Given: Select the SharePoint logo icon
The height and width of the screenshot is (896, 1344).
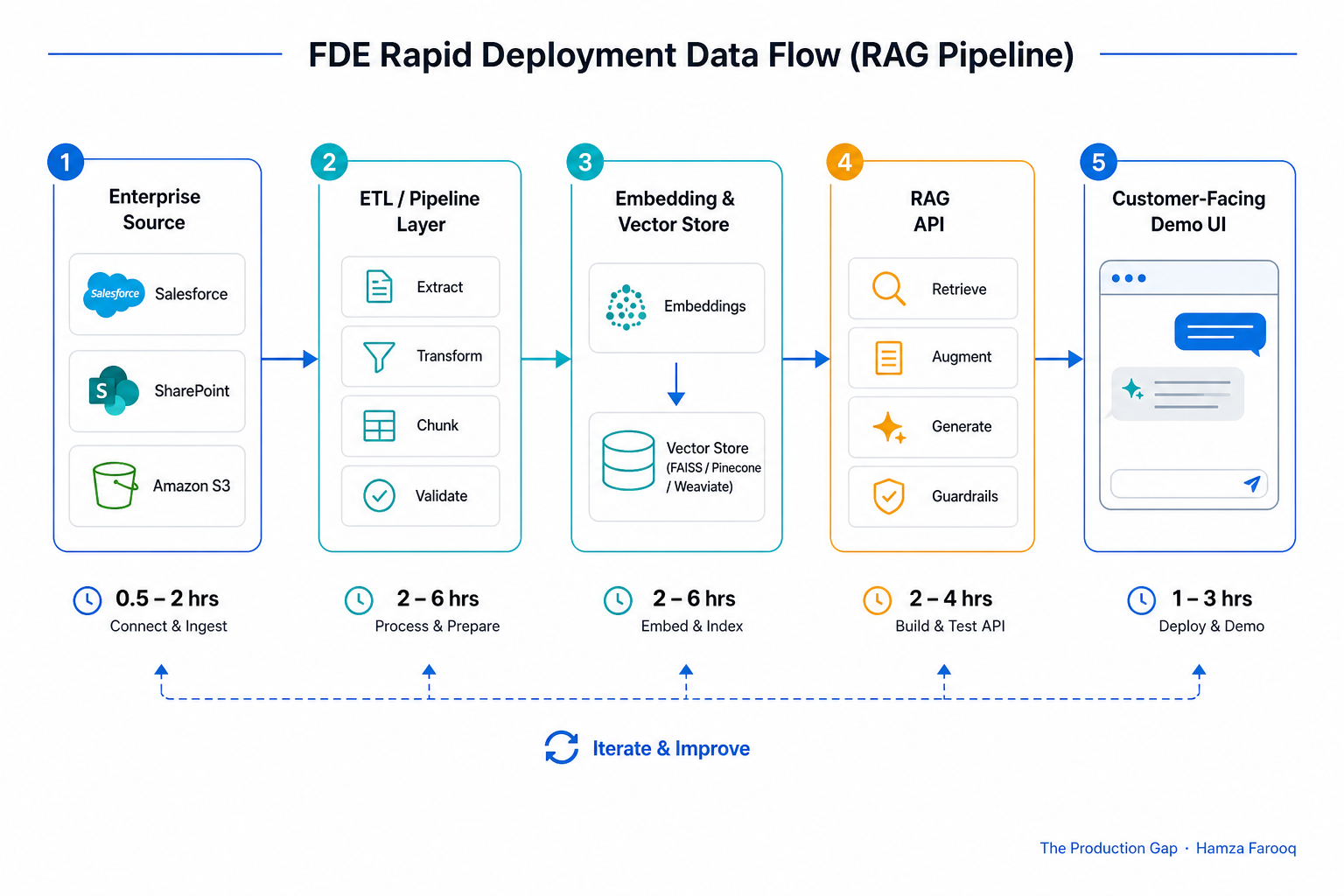Looking at the screenshot, I should [x=114, y=390].
